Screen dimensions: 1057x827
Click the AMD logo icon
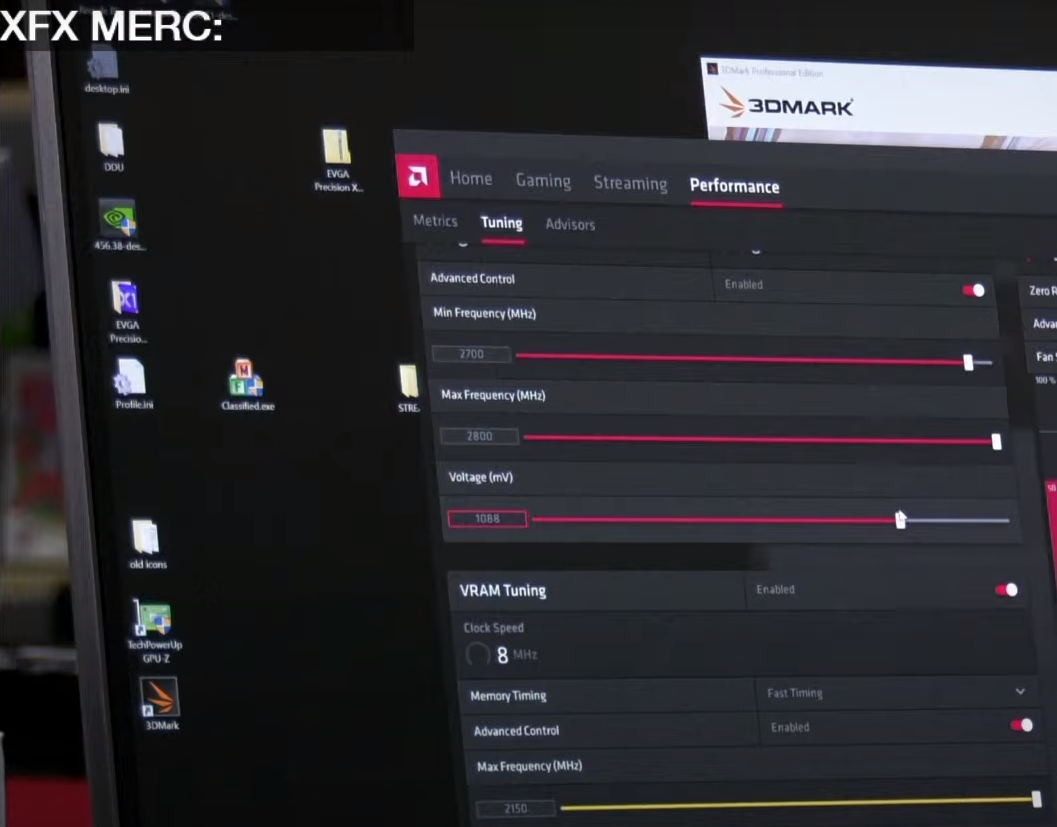pos(418,177)
